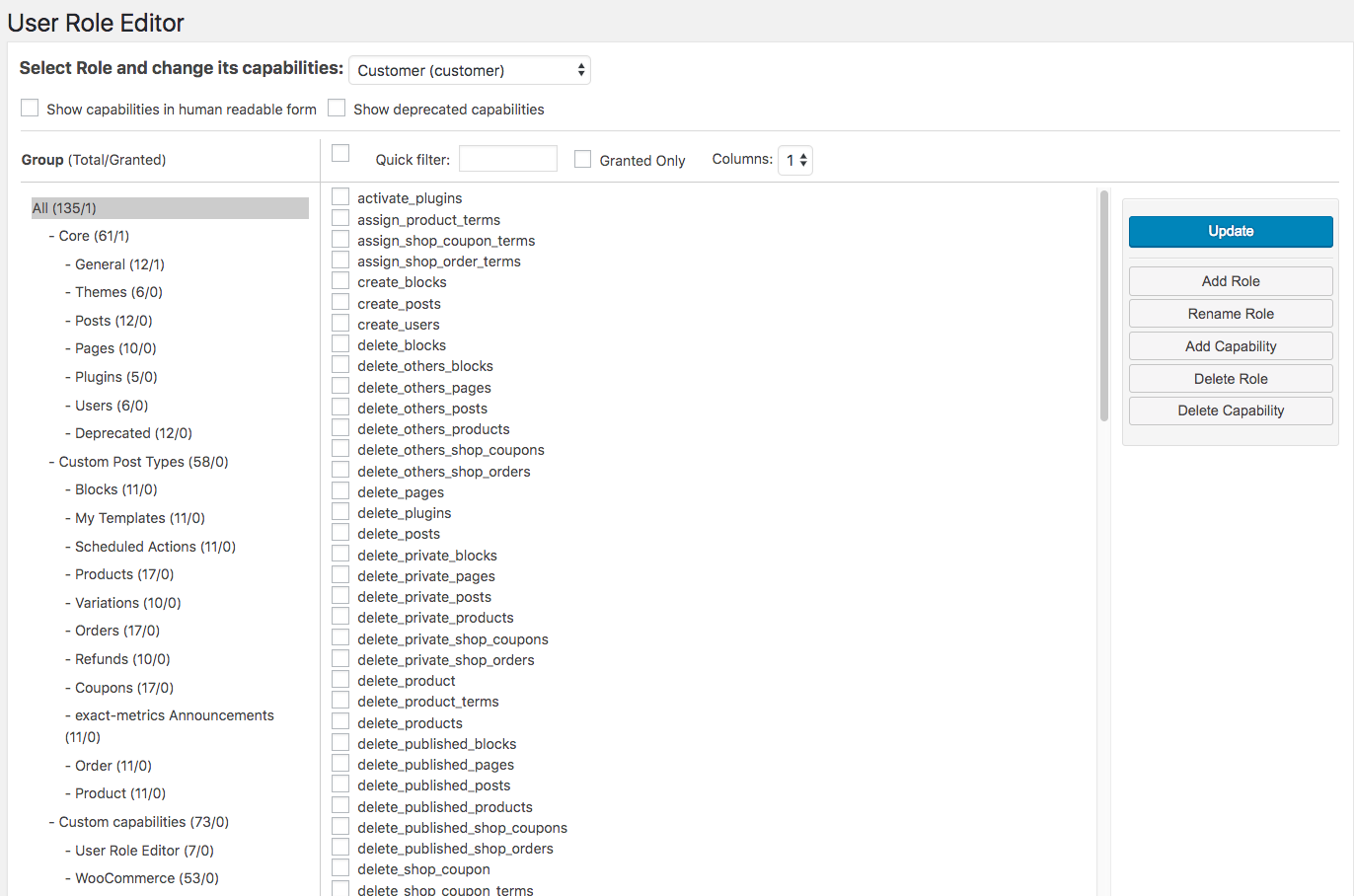1354x896 pixels.
Task: Check the activate_plugins capability
Action: pos(340,197)
